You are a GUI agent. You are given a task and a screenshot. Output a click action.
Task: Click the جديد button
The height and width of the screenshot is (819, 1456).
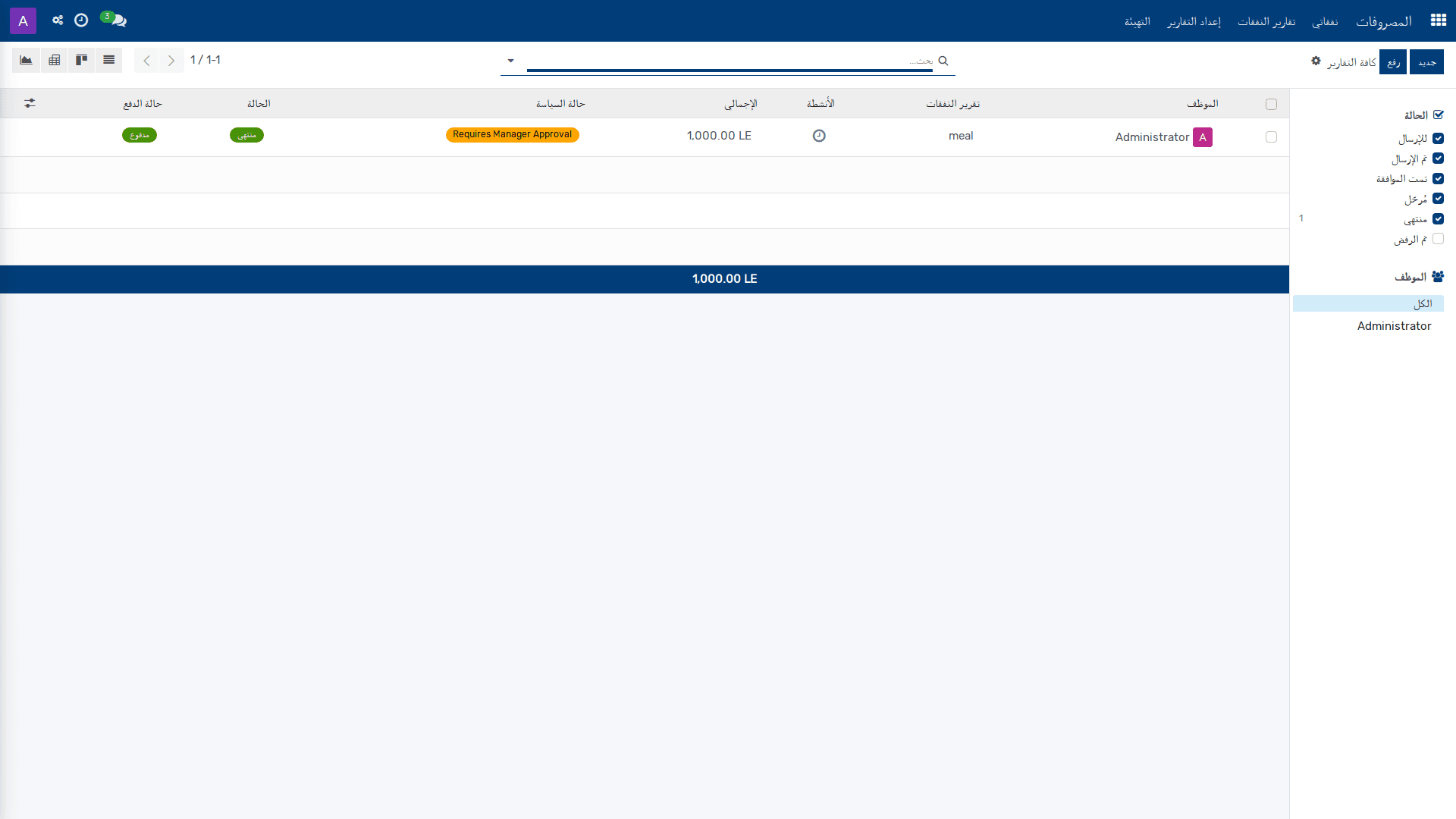coord(1426,62)
